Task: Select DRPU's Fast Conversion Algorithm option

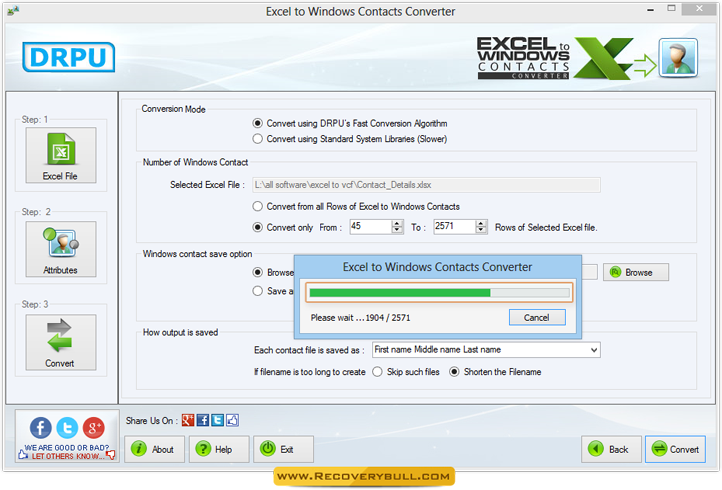Action: [257, 123]
